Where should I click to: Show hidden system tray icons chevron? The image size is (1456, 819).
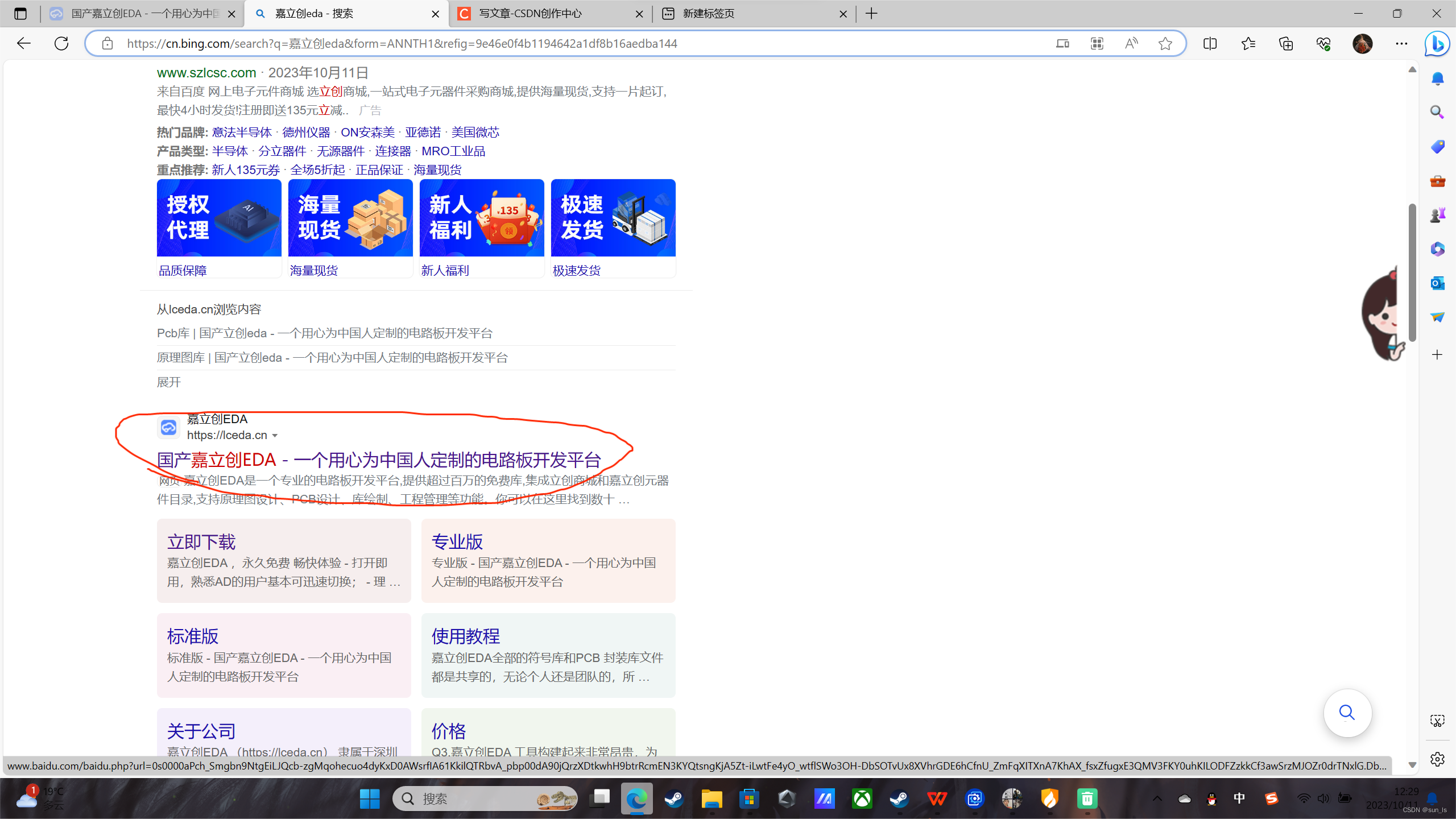pos(1157,799)
